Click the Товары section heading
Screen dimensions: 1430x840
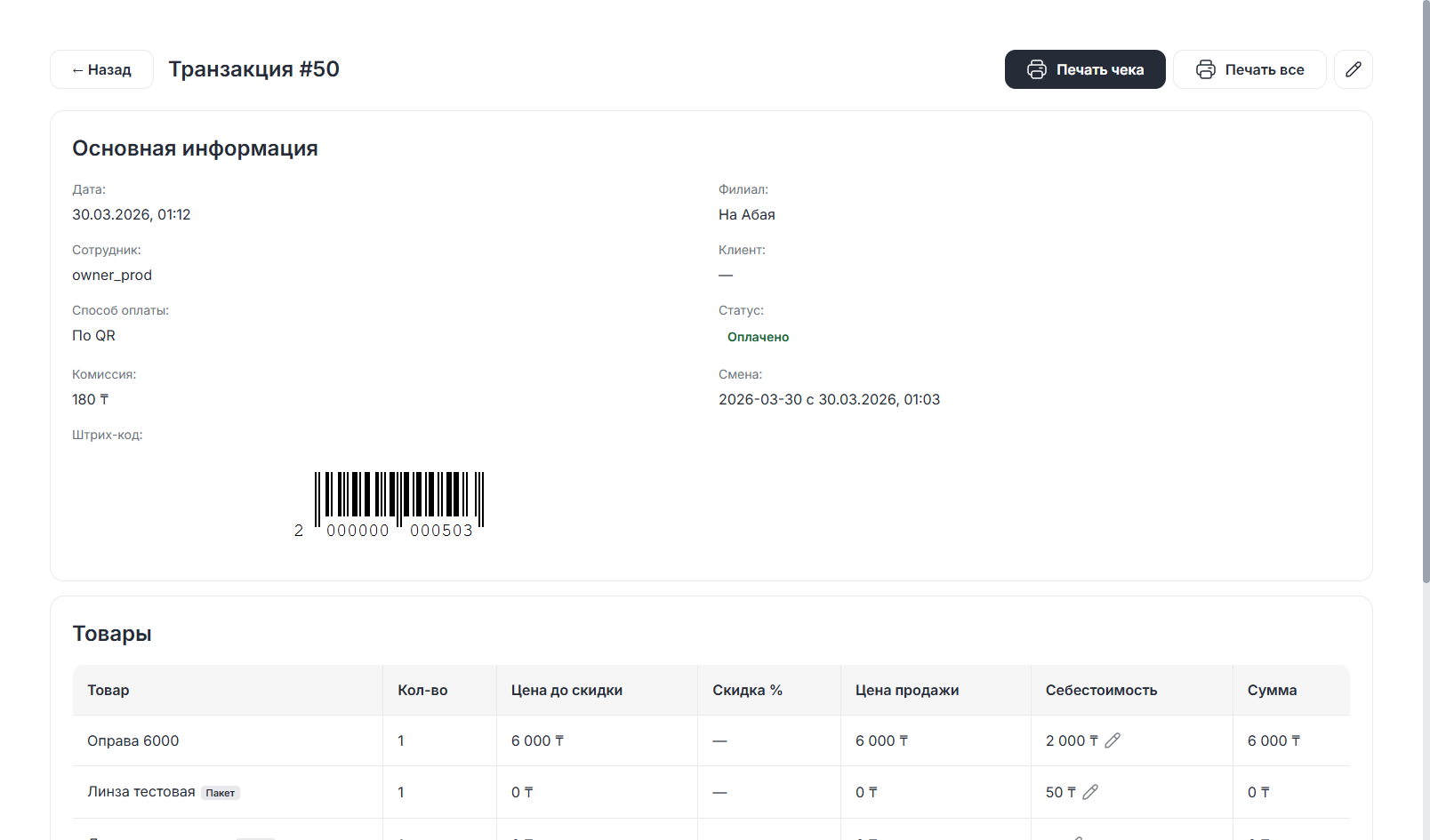(x=112, y=634)
